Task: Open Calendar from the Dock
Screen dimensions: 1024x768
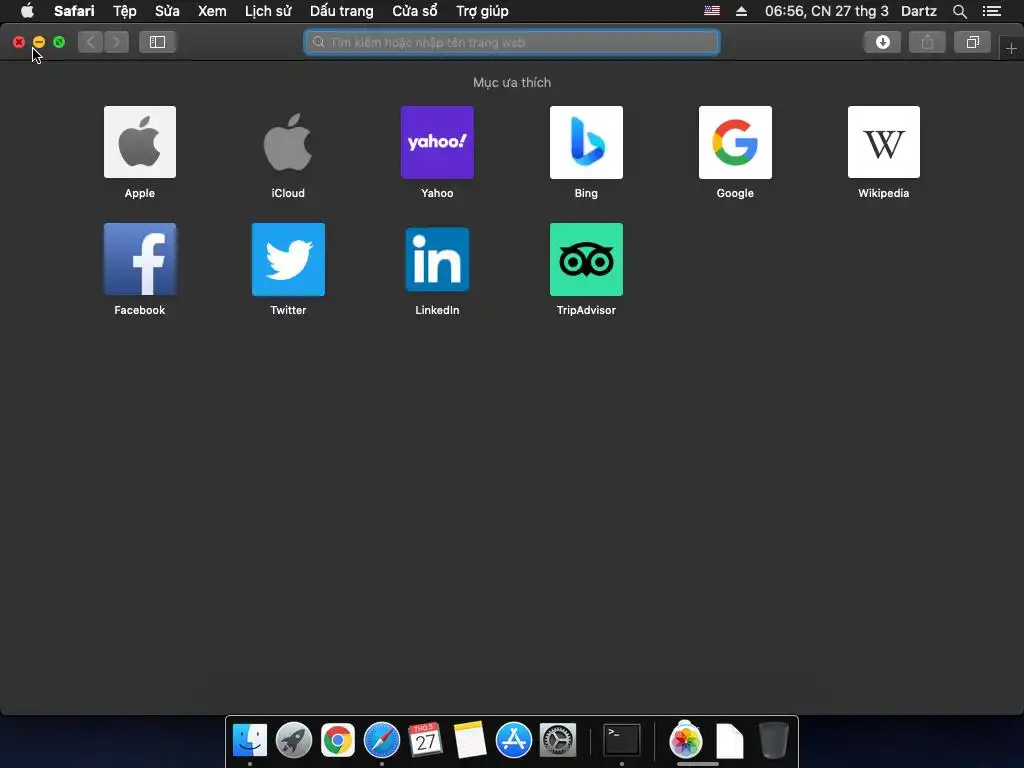Action: (x=425, y=741)
